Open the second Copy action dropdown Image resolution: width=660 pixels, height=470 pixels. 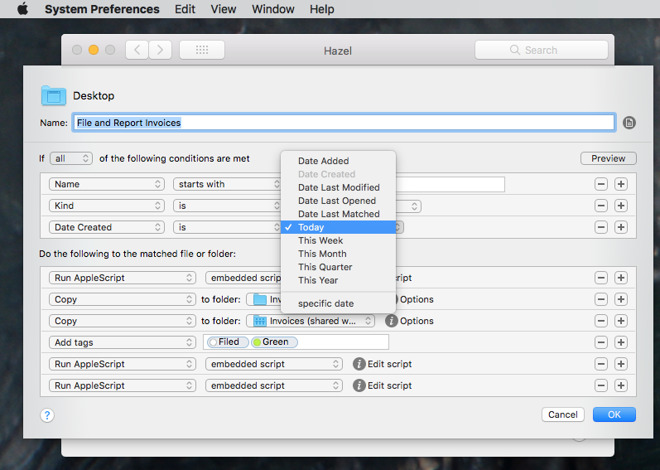122,321
